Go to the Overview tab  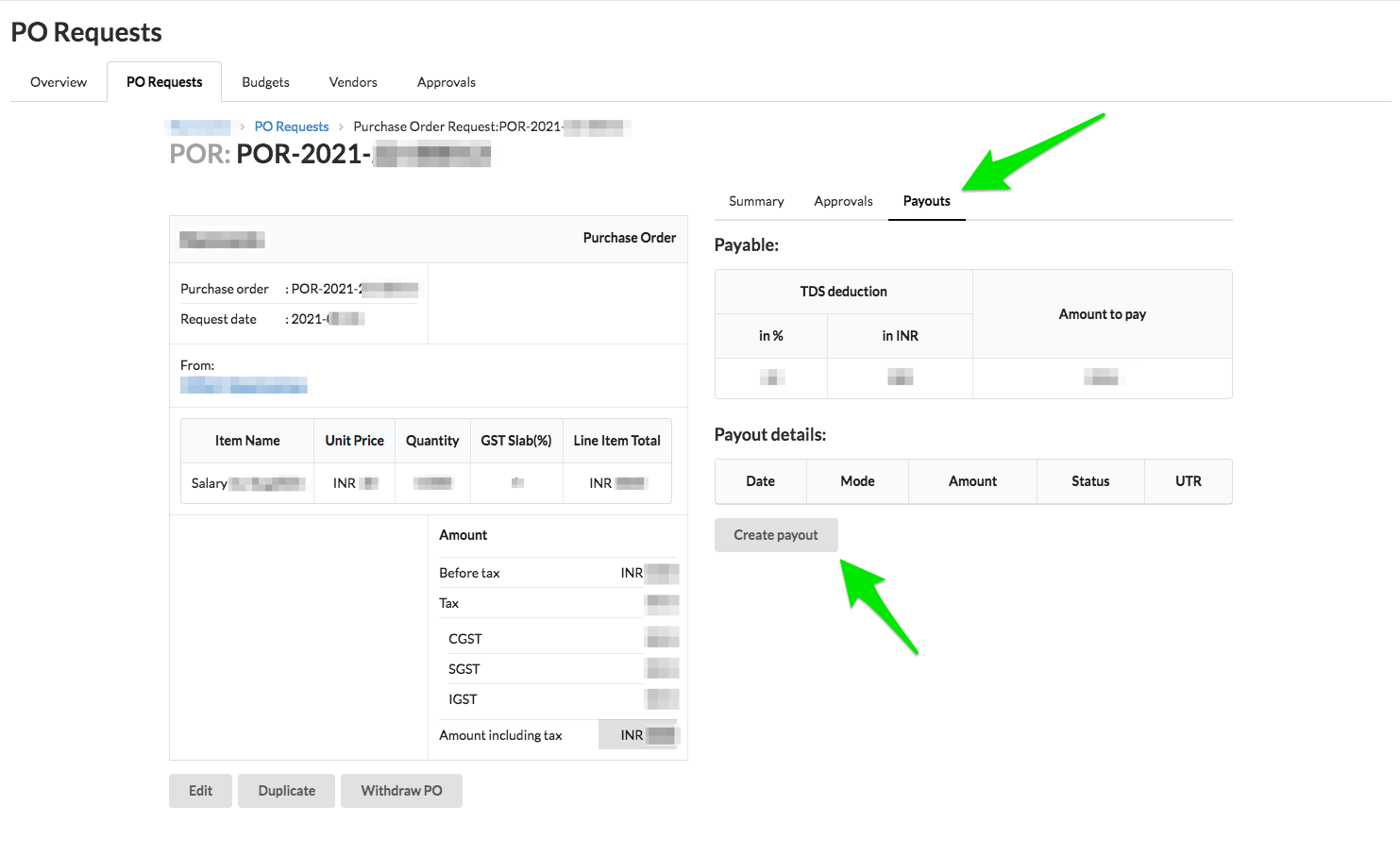click(x=58, y=82)
